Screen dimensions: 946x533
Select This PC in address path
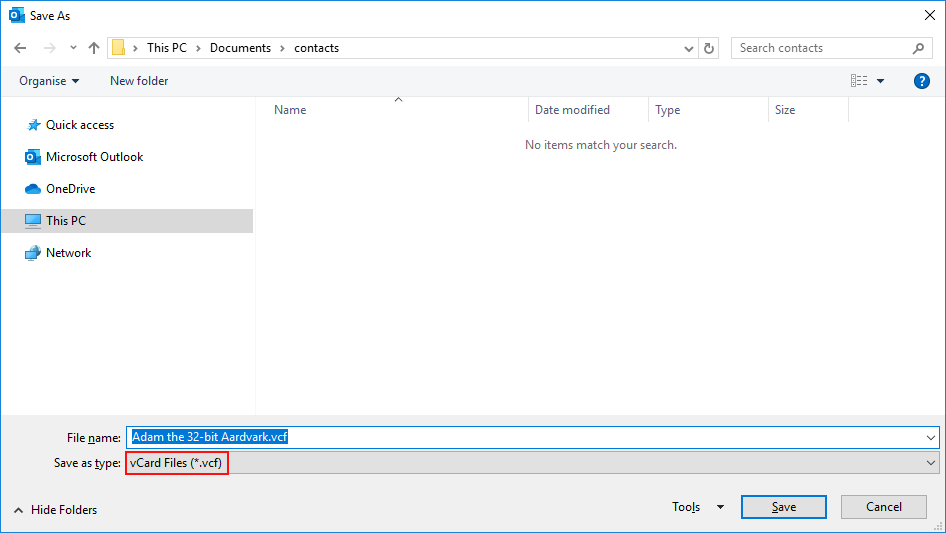click(x=167, y=48)
